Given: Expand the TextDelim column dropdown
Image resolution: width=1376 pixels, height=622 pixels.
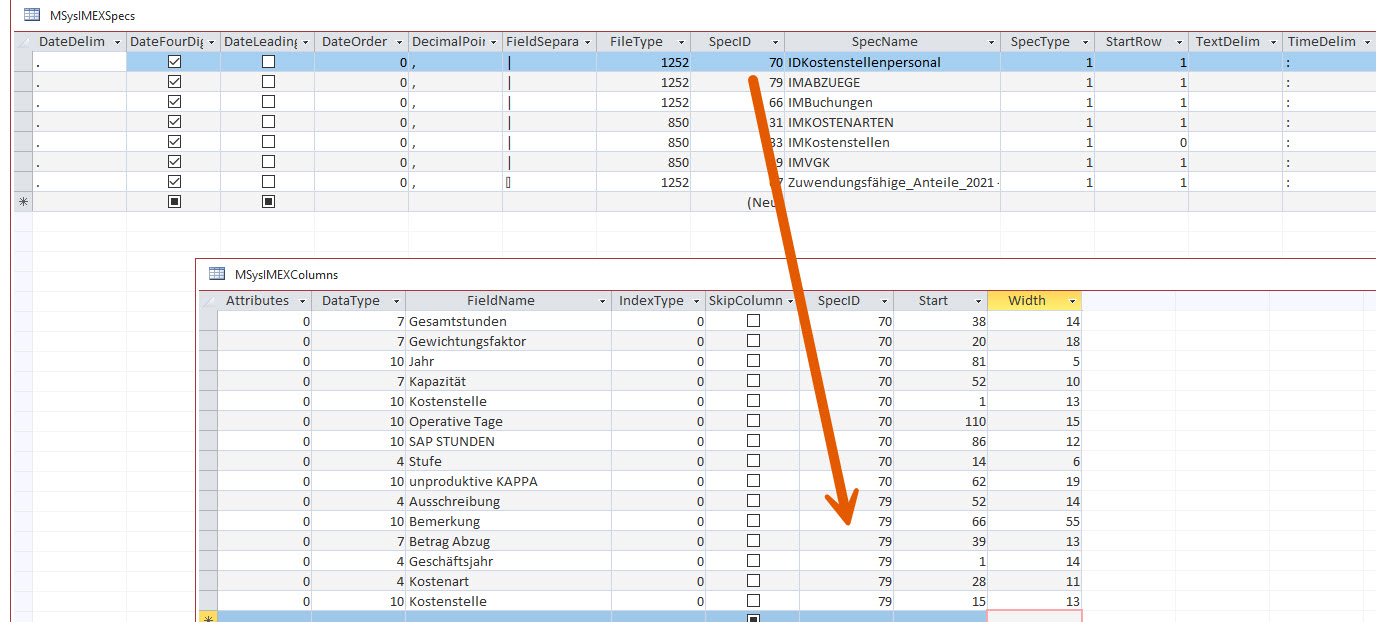Looking at the screenshot, I should tap(1273, 42).
